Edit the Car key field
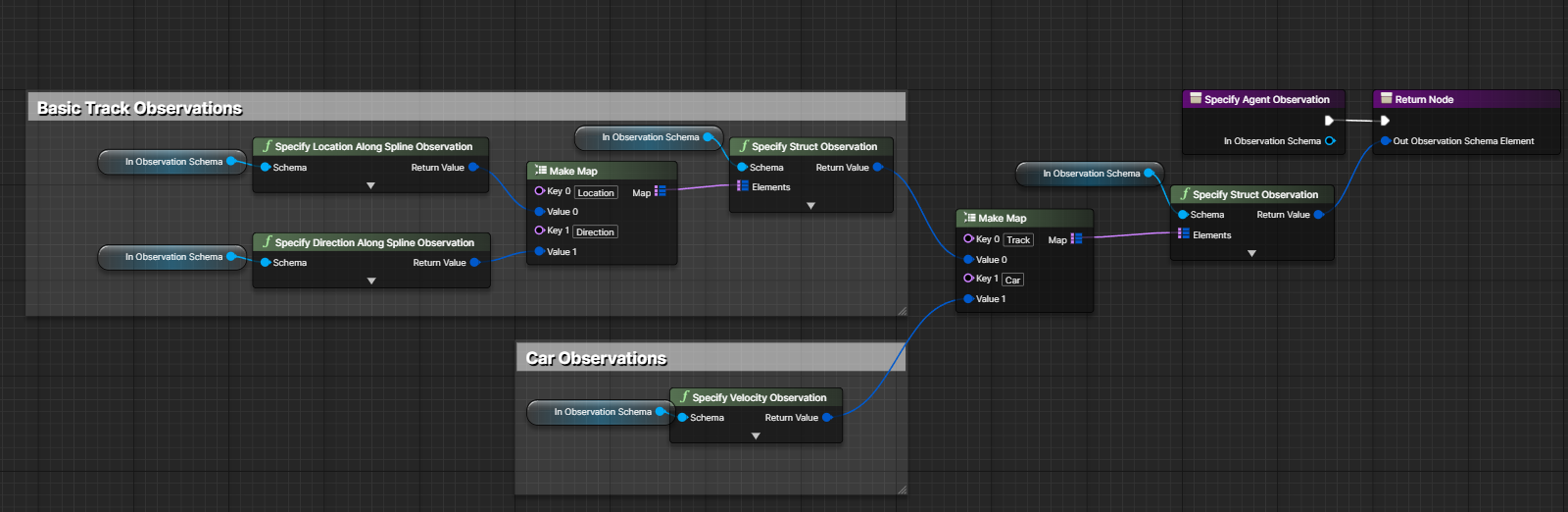The image size is (1568, 512). tap(1012, 281)
